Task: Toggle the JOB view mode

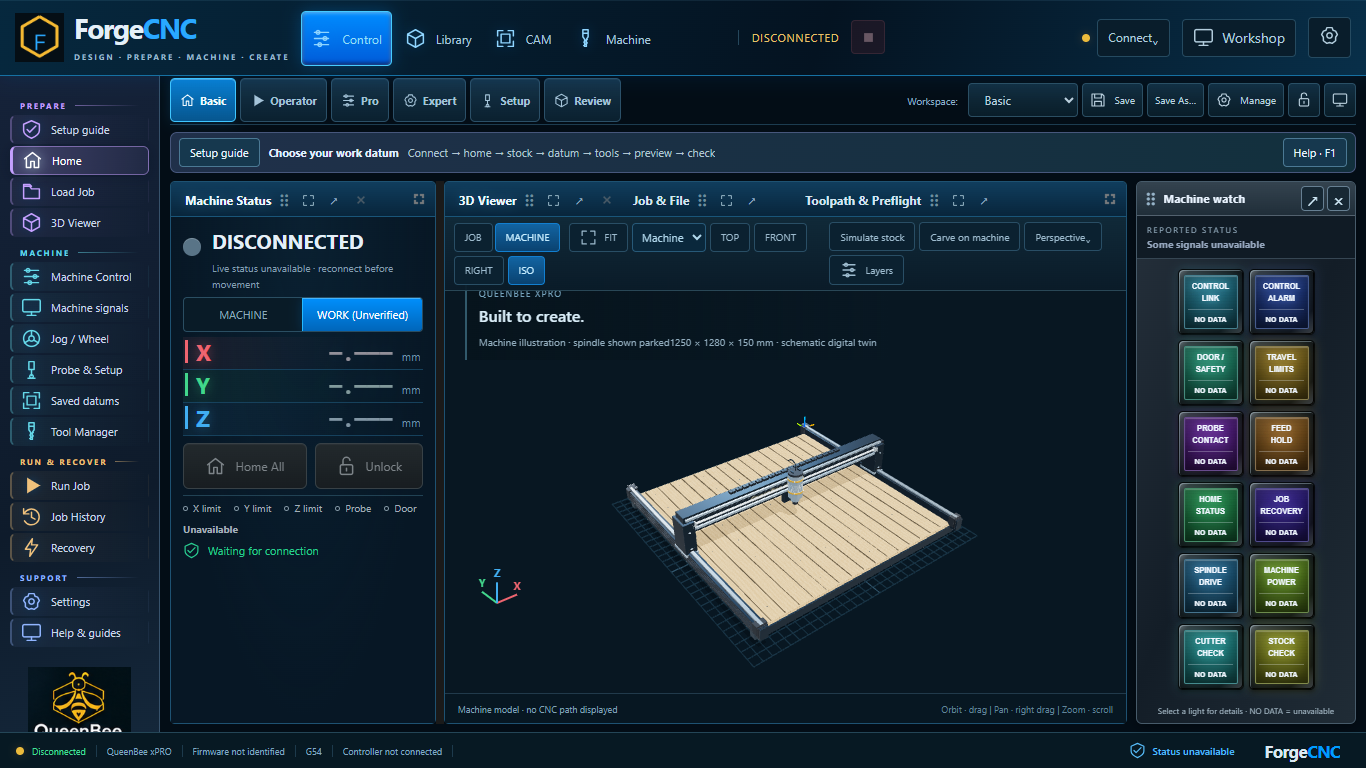Action: coord(473,237)
